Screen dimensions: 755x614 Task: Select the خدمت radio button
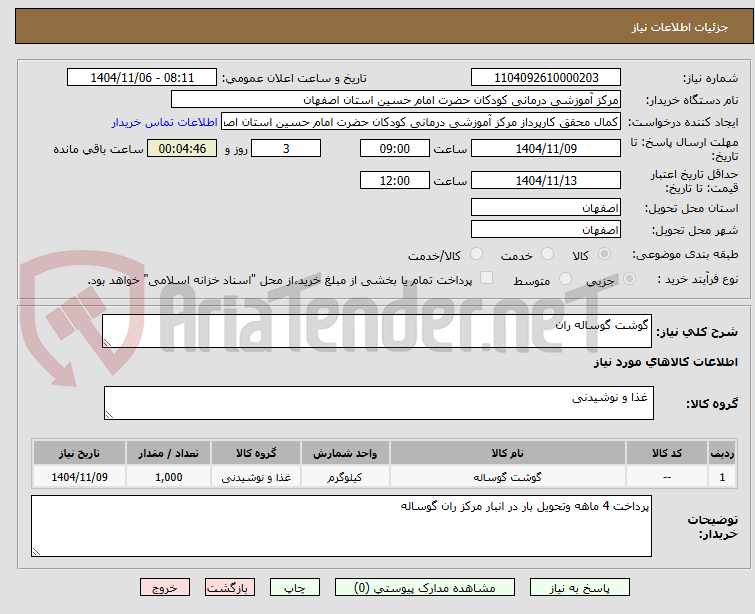point(547,254)
